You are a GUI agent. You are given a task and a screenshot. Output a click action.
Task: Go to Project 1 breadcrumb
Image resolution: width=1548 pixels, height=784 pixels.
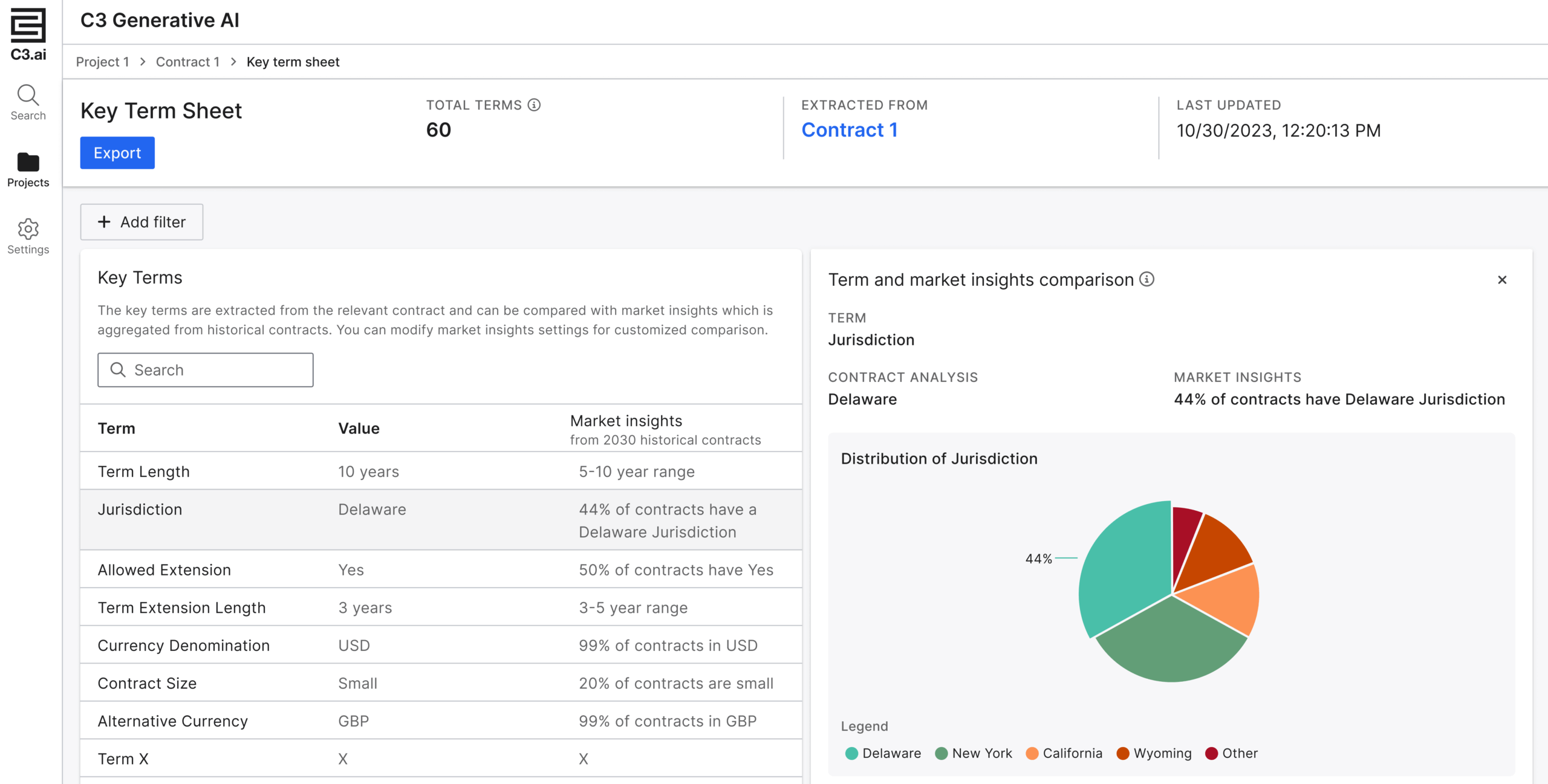pyautogui.click(x=102, y=62)
